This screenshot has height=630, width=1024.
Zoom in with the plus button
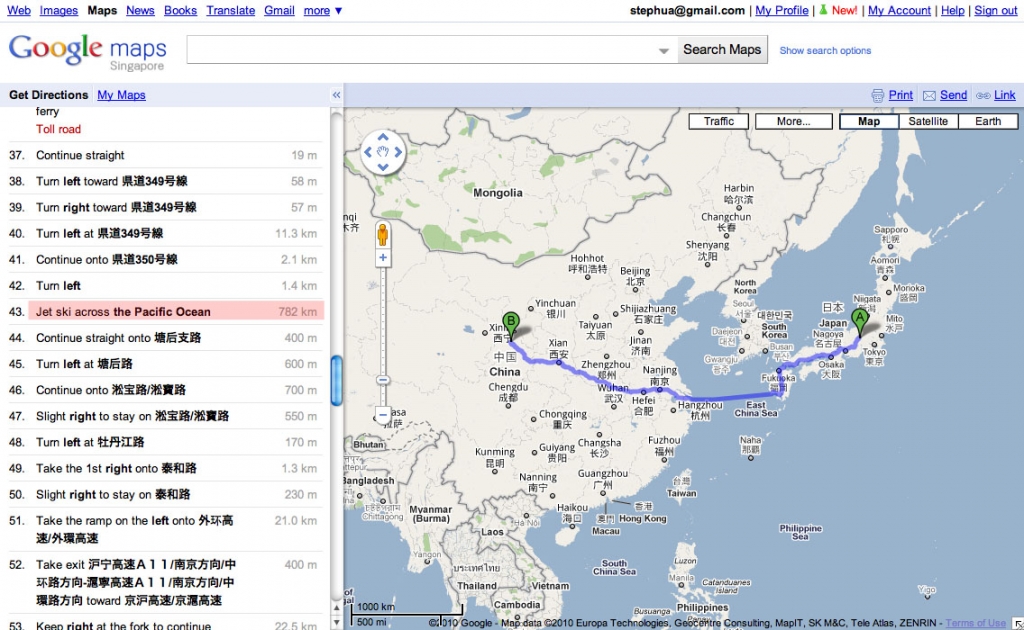coord(383,258)
